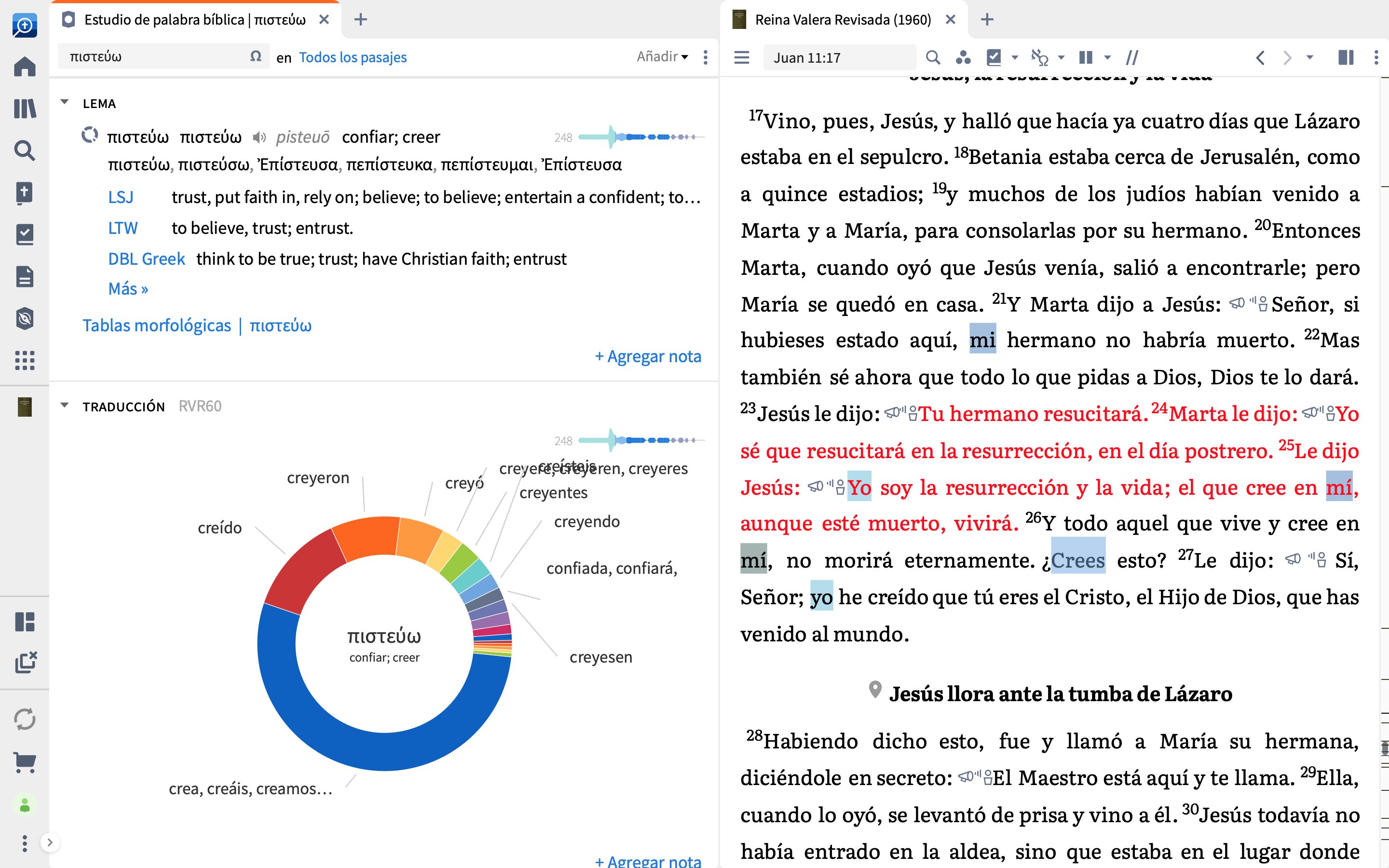The width and height of the screenshot is (1389, 868).
Task: Click the Bible panel search icon
Action: pyautogui.click(x=933, y=57)
